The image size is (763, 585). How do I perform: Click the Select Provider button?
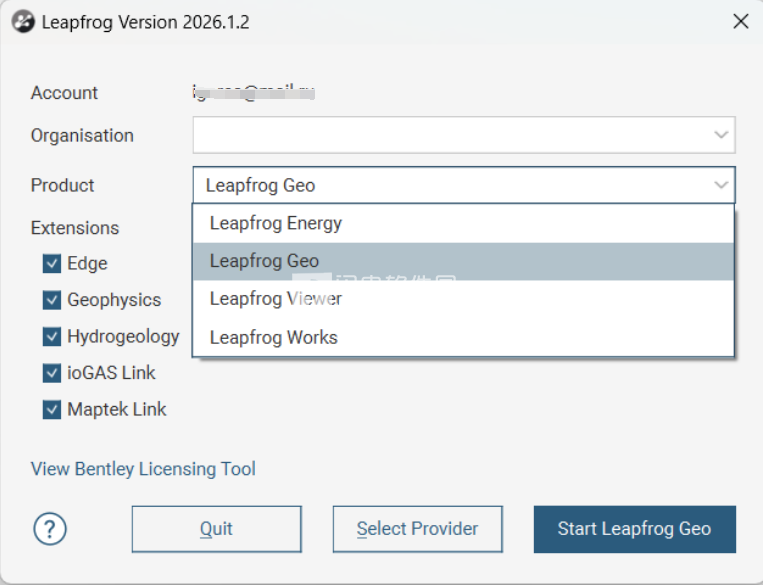click(418, 529)
